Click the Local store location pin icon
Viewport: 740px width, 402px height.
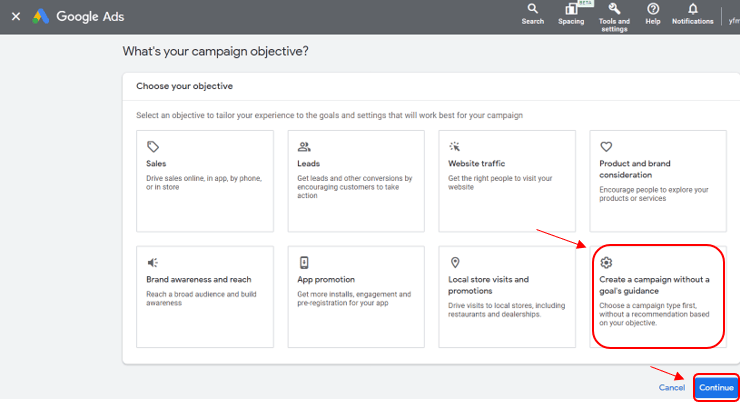[x=455, y=262]
